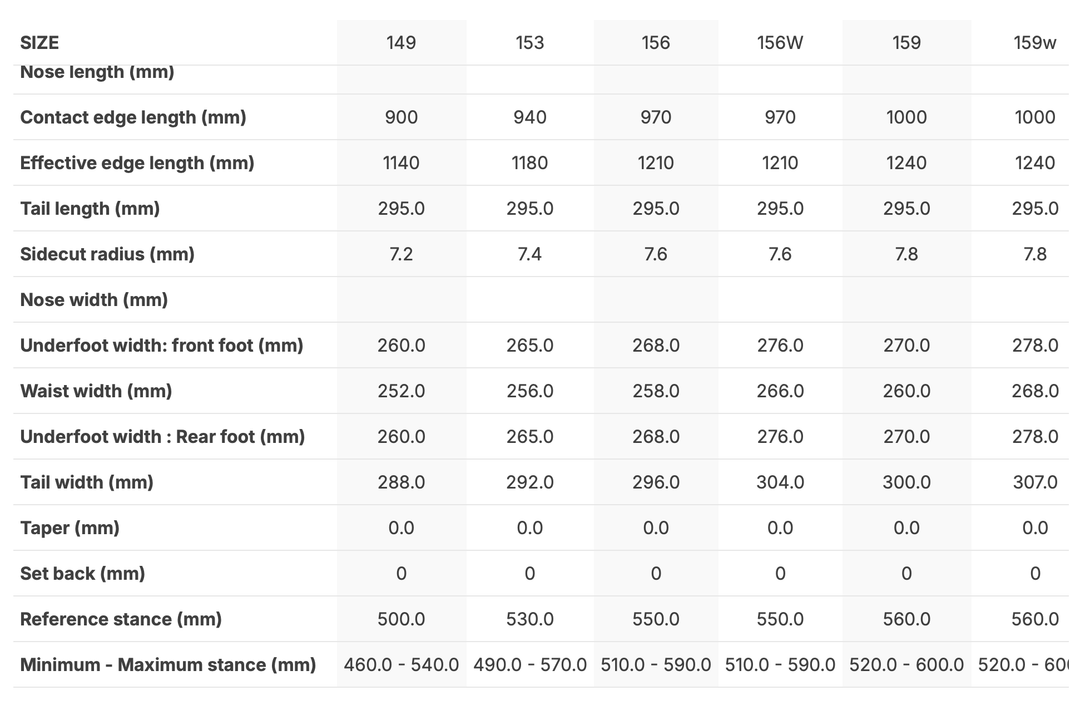Click the 530.0 reference stance value
Viewport: 1080px width, 710px height.
(x=530, y=619)
